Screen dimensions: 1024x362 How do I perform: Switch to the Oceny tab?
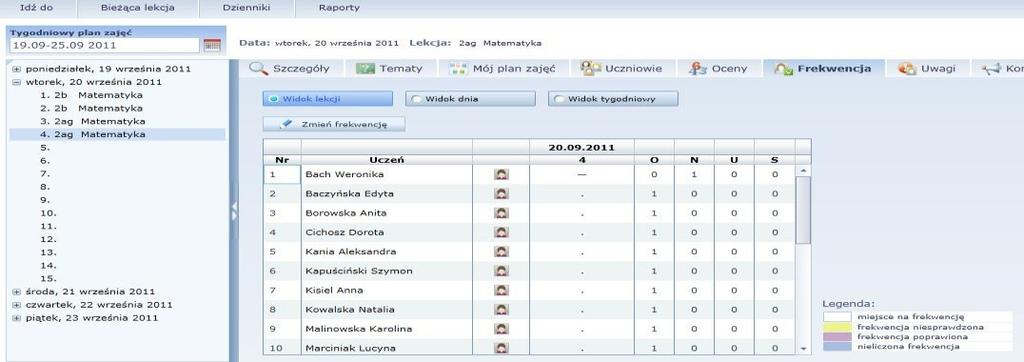click(719, 69)
